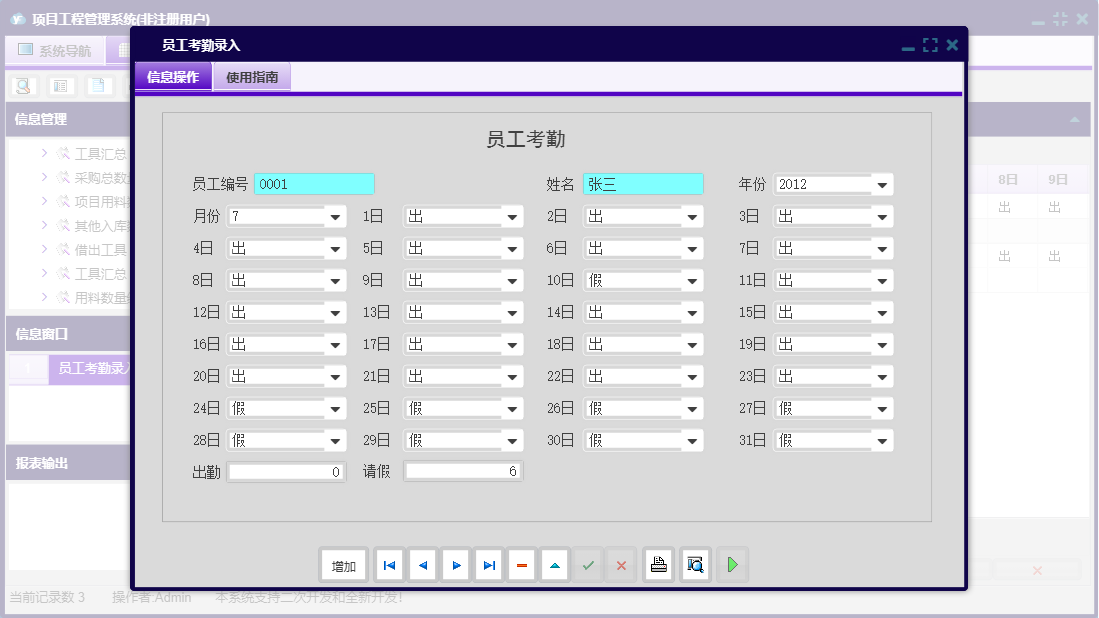Screen dimensions: 1099x618
Task: Click the 增加 button to add a record
Action: (344, 565)
